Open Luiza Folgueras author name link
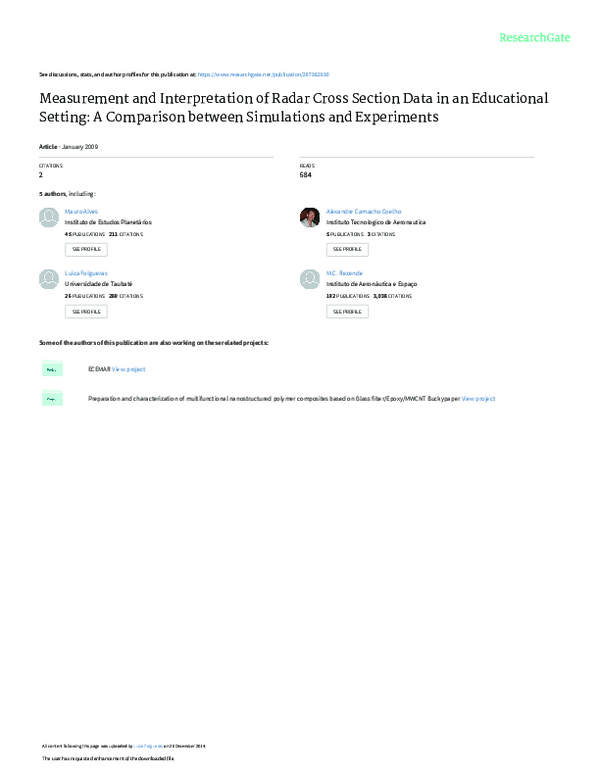This screenshot has width=600, height=776. point(85,273)
